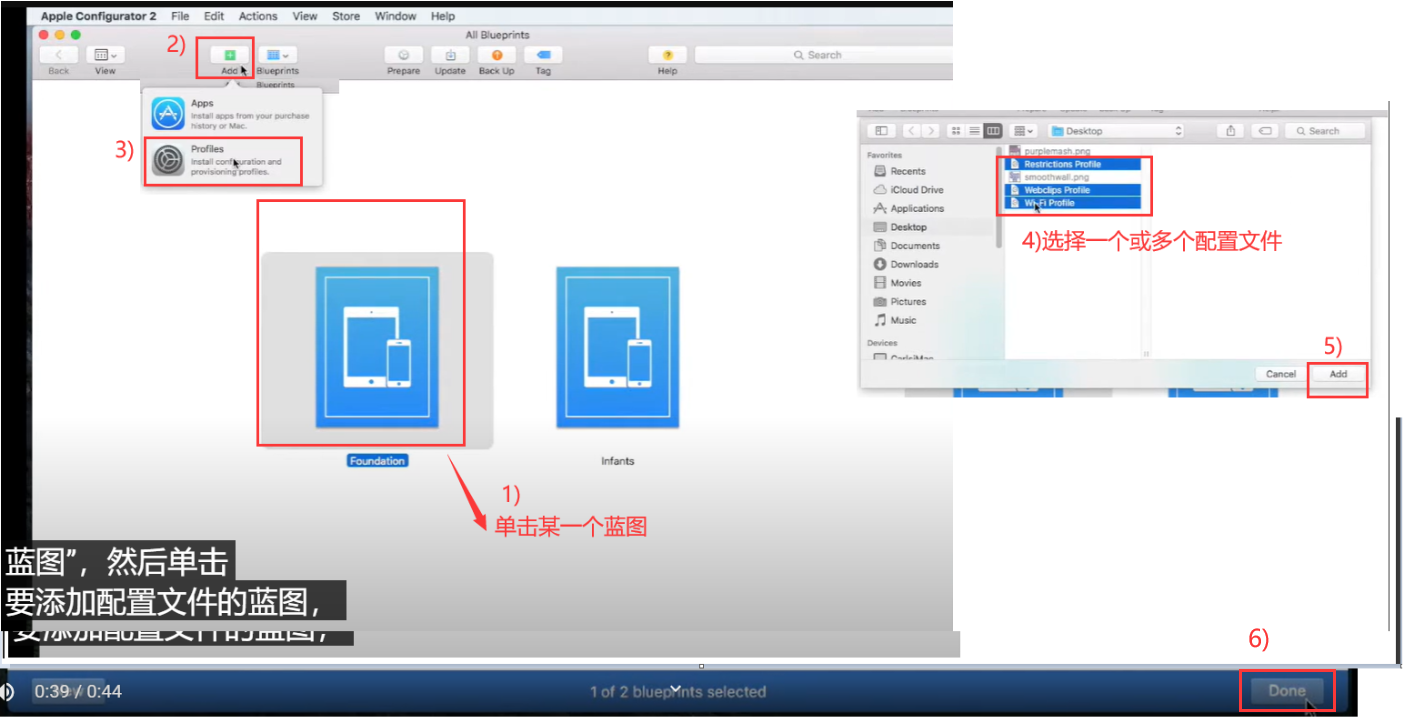The width and height of the screenshot is (1408, 723).
Task: Open the File menu
Action: 180,16
